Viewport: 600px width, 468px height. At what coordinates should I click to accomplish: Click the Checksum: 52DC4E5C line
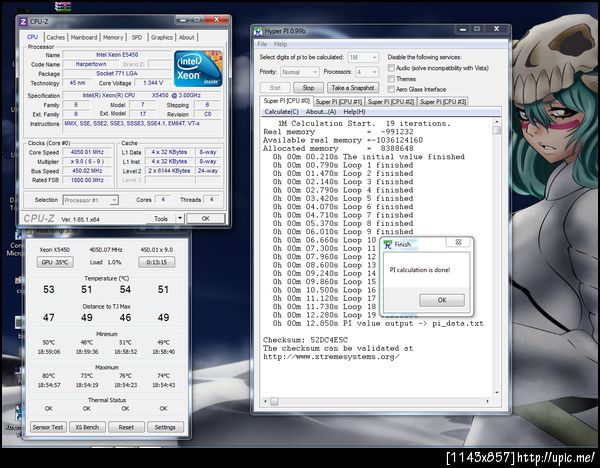coord(305,340)
